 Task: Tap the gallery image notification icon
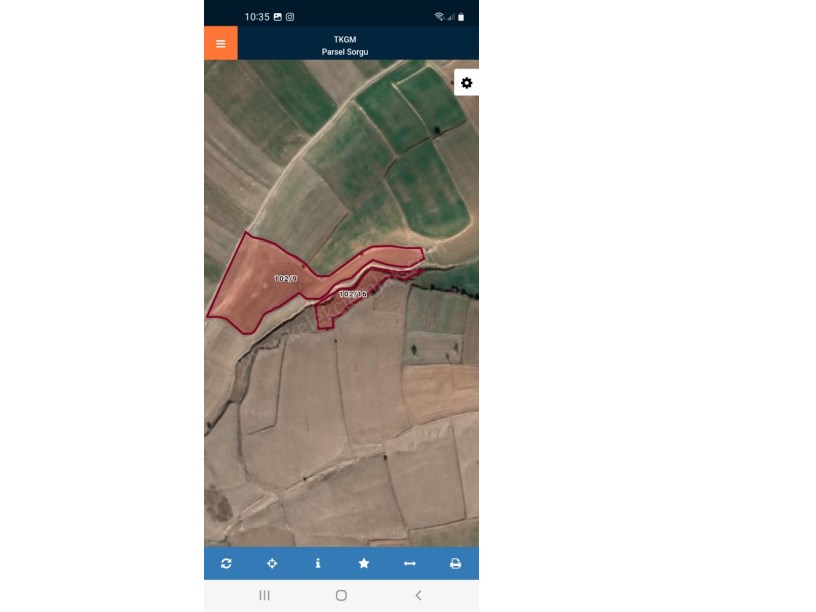[x=278, y=17]
